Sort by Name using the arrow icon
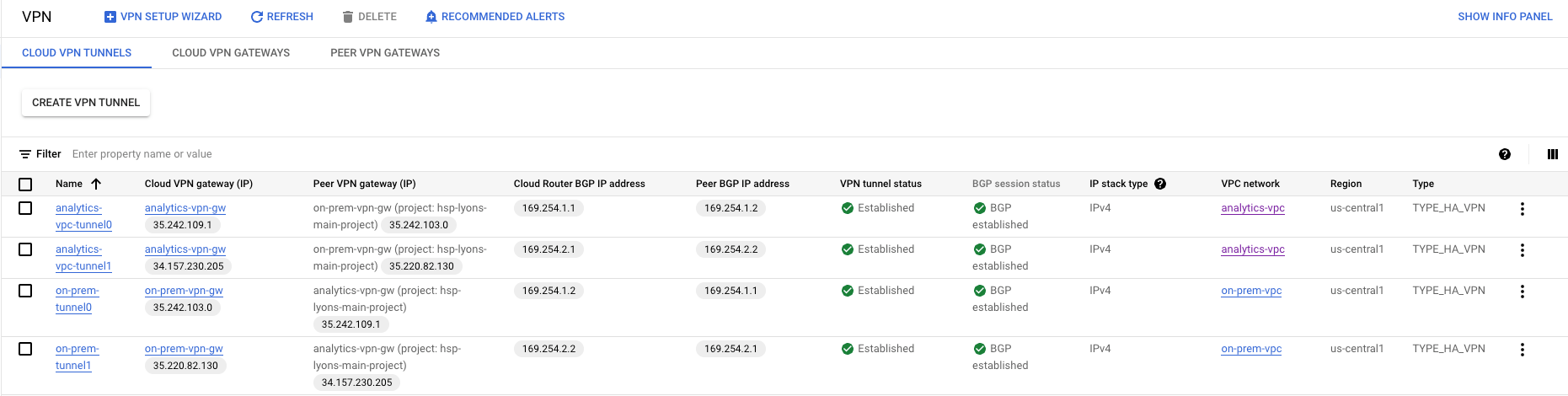This screenshot has height=396, width=1568. click(96, 184)
